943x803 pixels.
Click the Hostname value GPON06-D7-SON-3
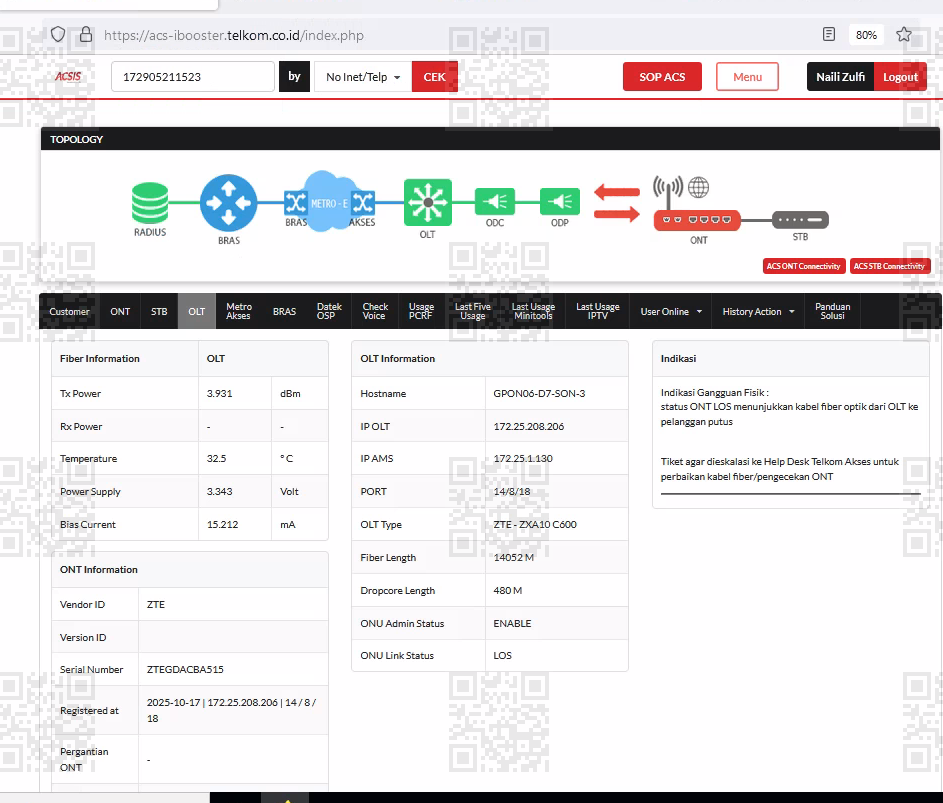tap(539, 393)
